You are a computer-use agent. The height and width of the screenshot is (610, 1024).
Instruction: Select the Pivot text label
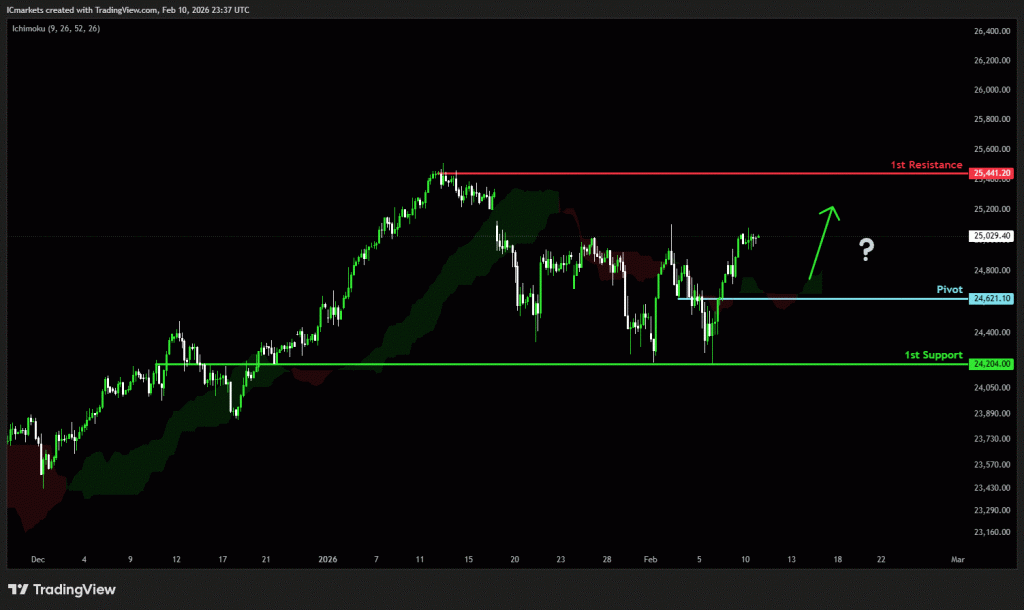(x=949, y=289)
